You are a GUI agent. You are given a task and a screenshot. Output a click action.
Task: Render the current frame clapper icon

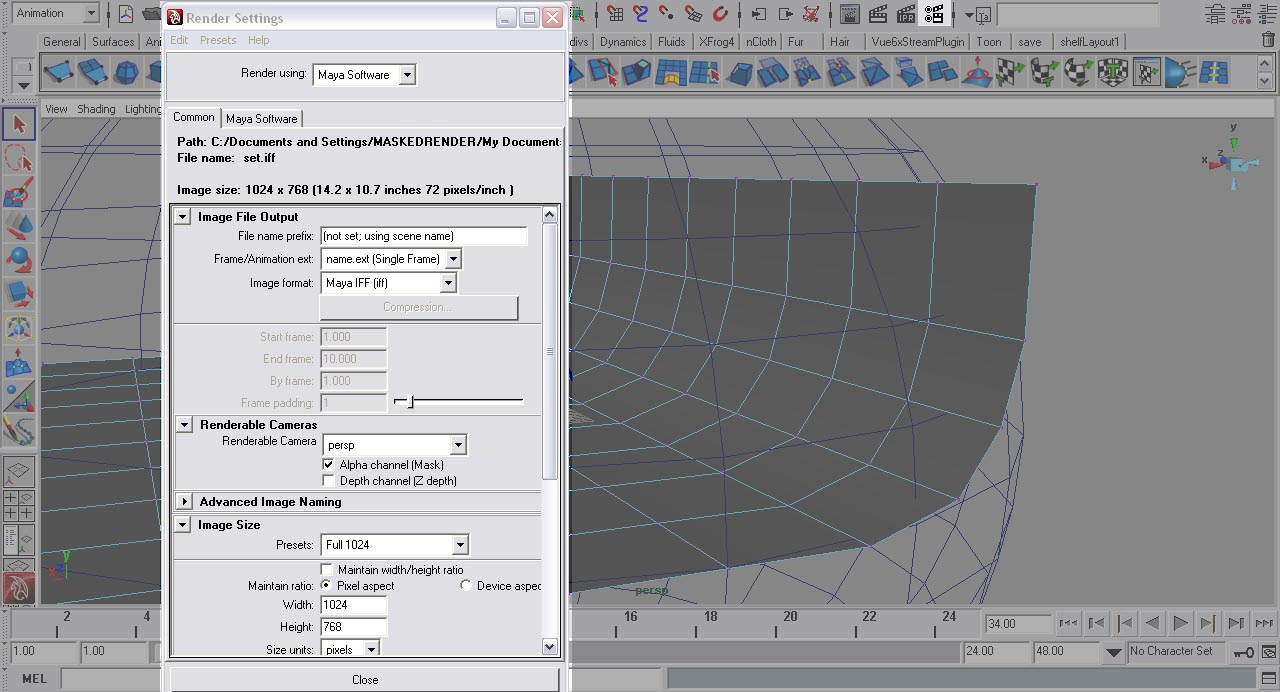(878, 14)
